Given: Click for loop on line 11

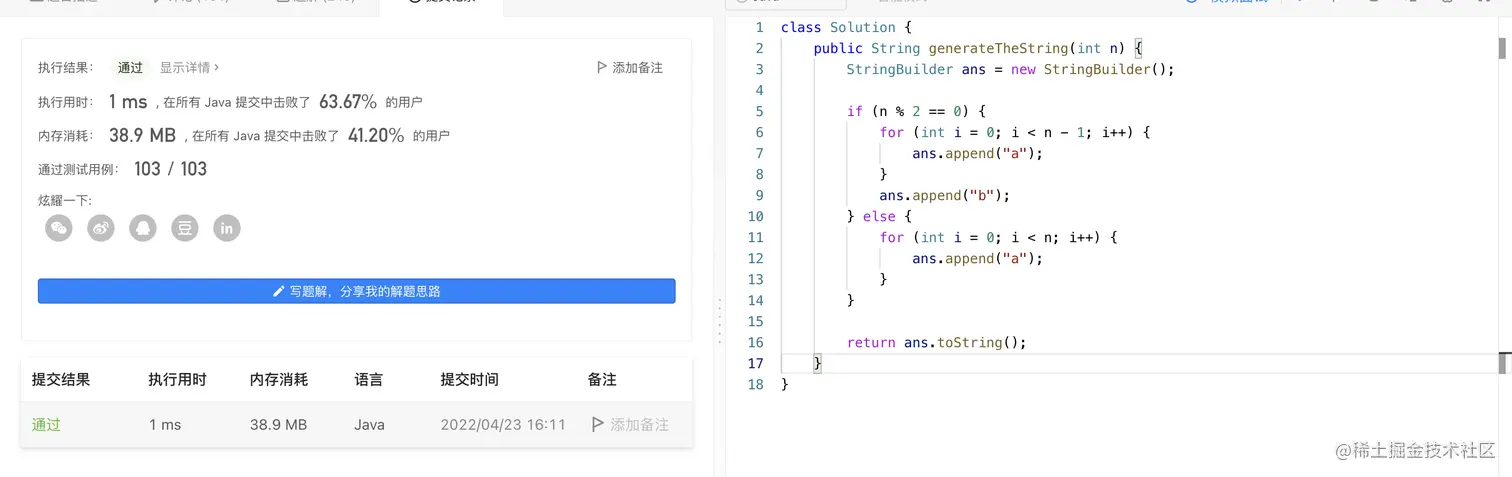Looking at the screenshot, I should pyautogui.click(x=998, y=237).
